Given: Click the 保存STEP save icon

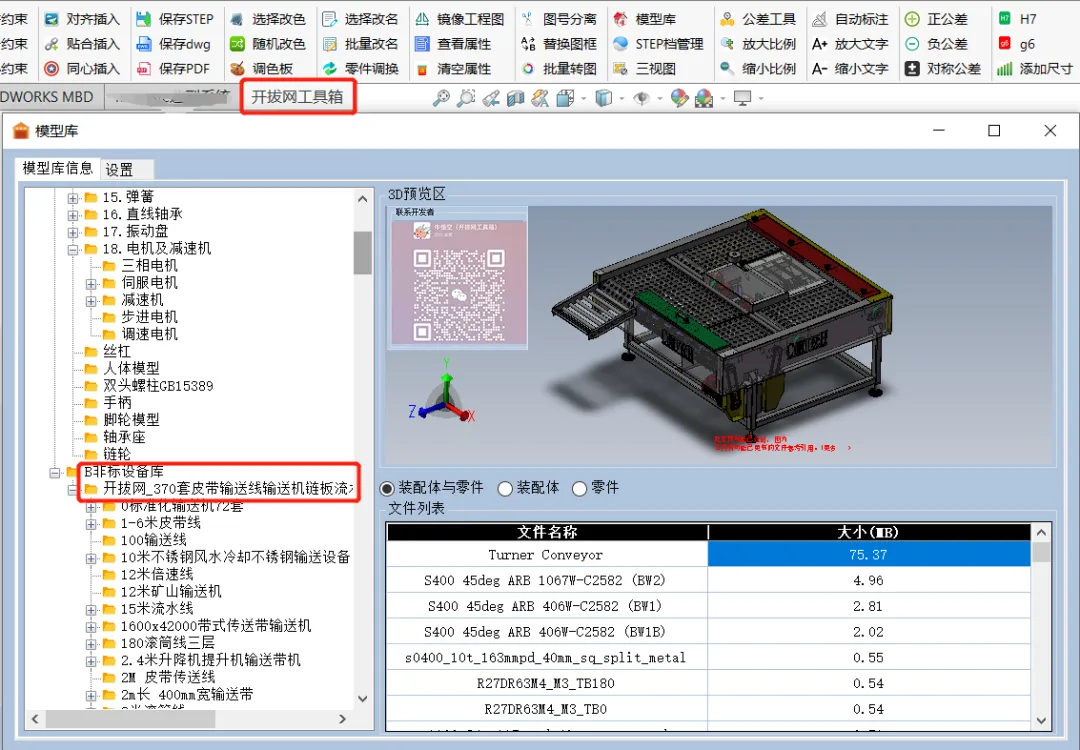Looking at the screenshot, I should pyautogui.click(x=143, y=19).
